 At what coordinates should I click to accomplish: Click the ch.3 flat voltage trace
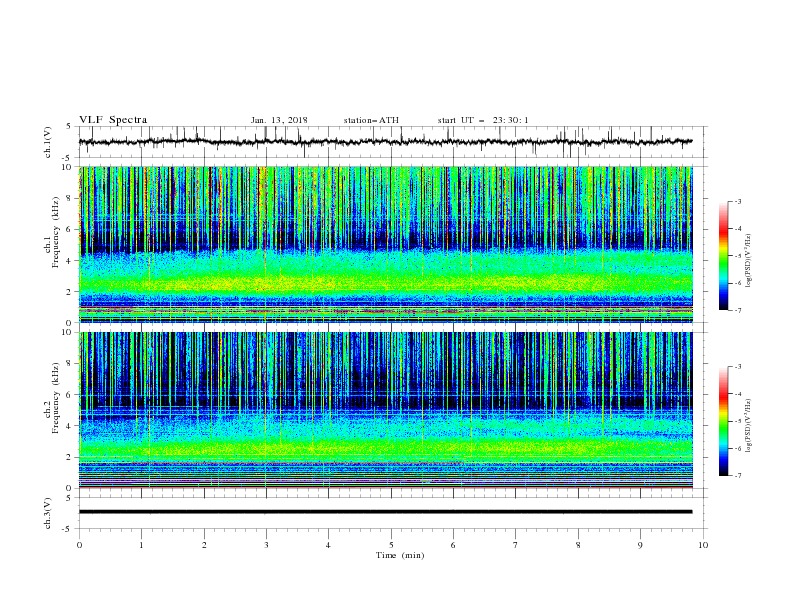coord(385,512)
